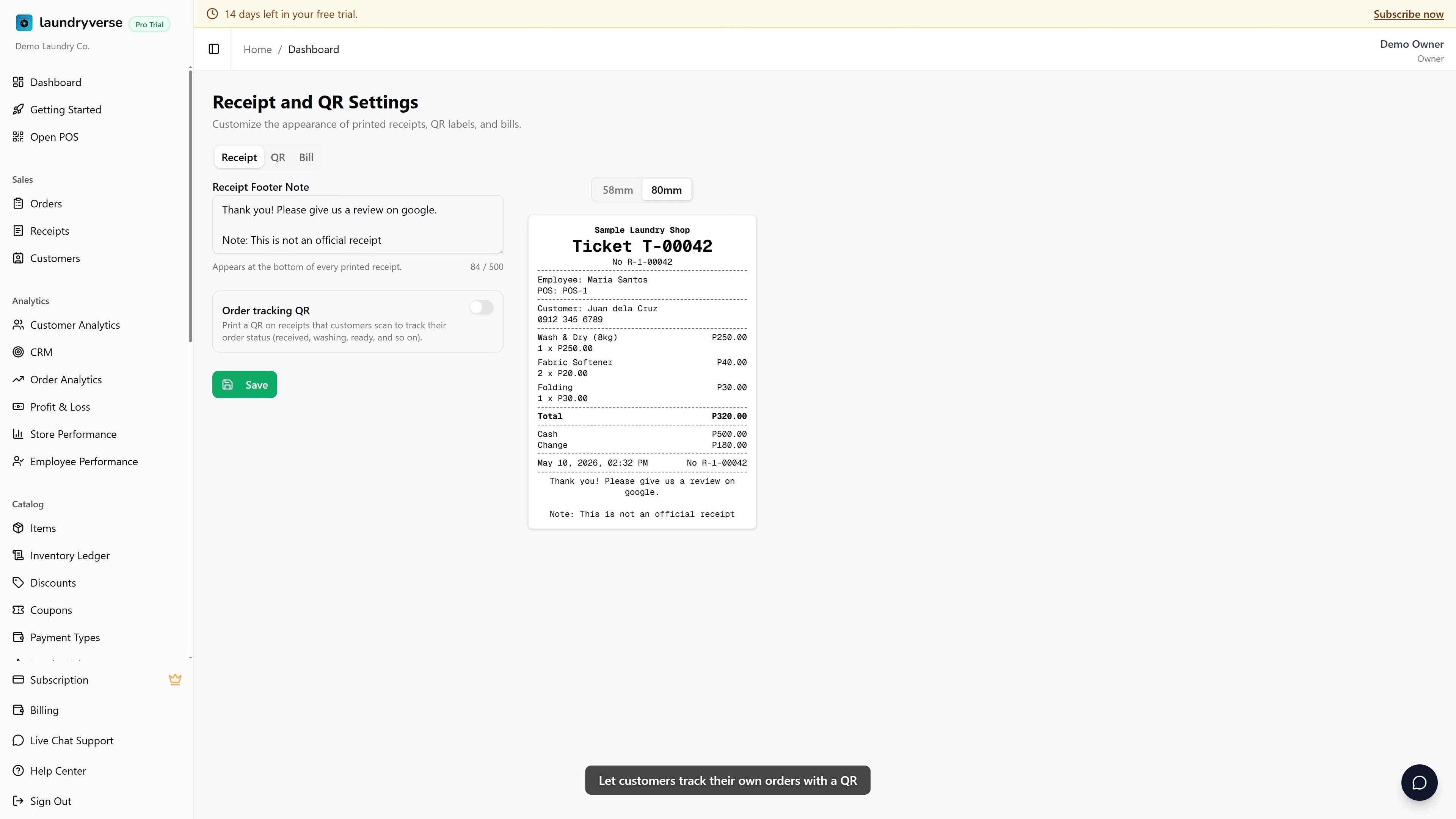Click inside the Receipt Footer Note field
The height and width of the screenshot is (819, 1456).
point(357,224)
